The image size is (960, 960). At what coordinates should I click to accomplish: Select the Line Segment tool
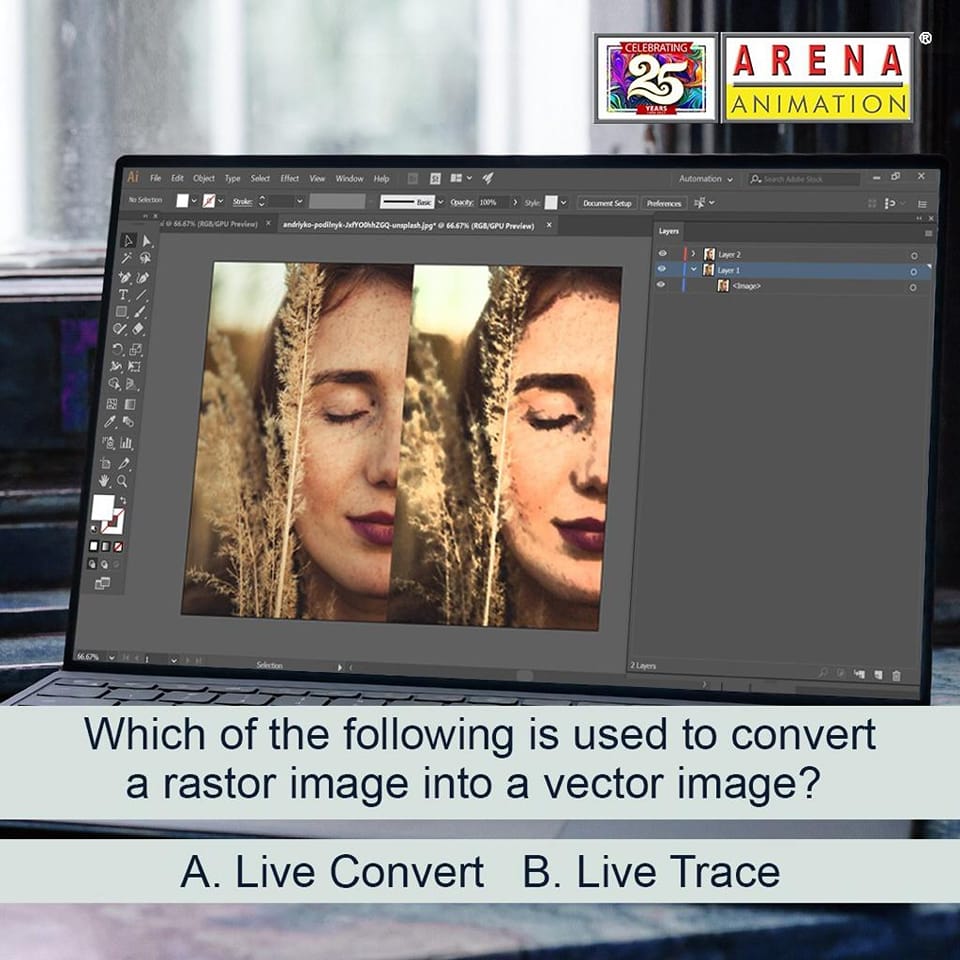[x=141, y=295]
